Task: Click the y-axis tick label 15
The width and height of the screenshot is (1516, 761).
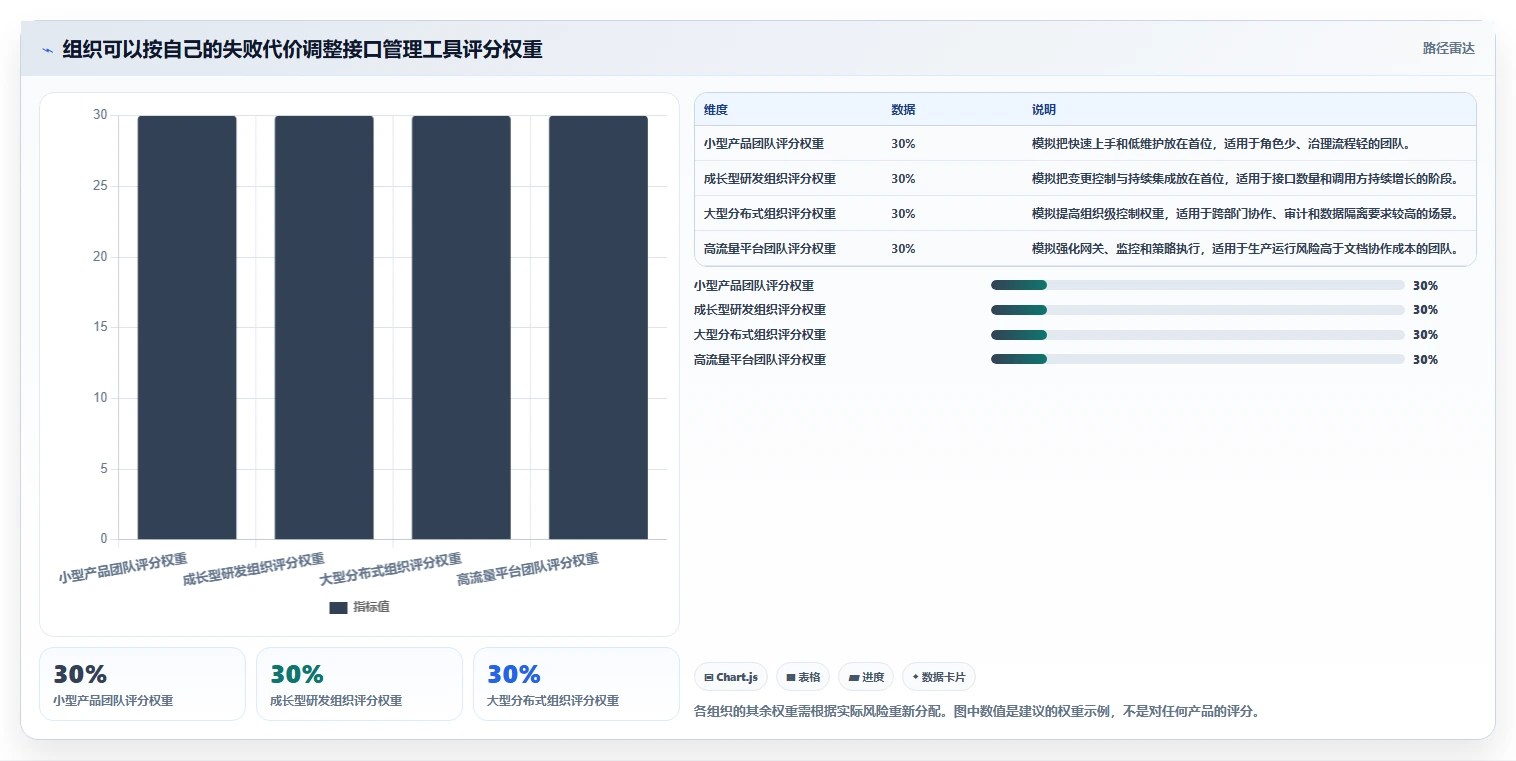Action: coord(100,327)
